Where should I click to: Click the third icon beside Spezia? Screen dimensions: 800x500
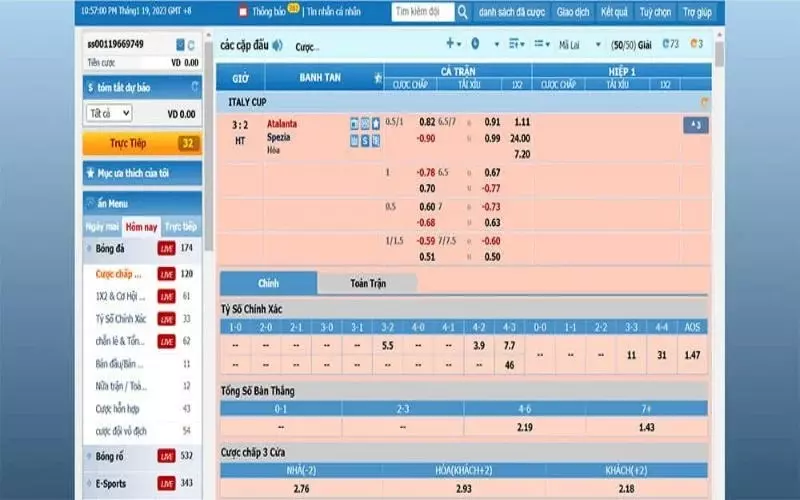pos(376,141)
